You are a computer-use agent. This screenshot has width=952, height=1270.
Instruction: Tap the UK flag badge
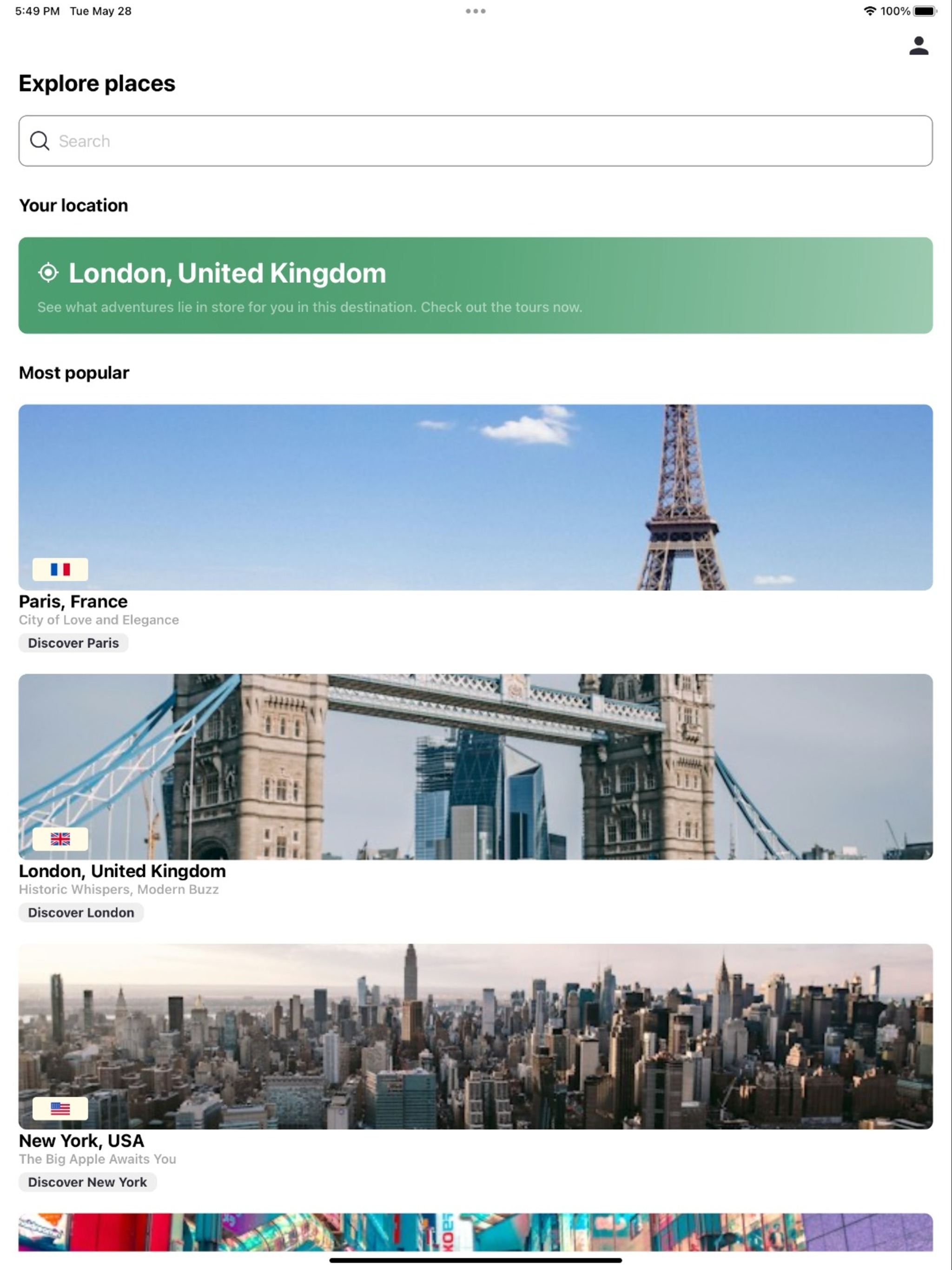coord(60,839)
